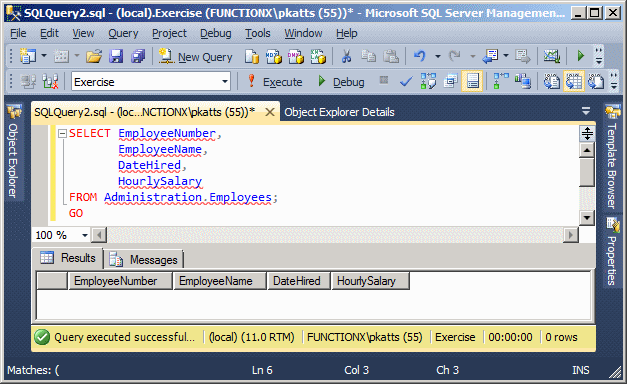Undo the last edit with the blue arrow icon
This screenshot has width=627, height=384.
[x=420, y=56]
